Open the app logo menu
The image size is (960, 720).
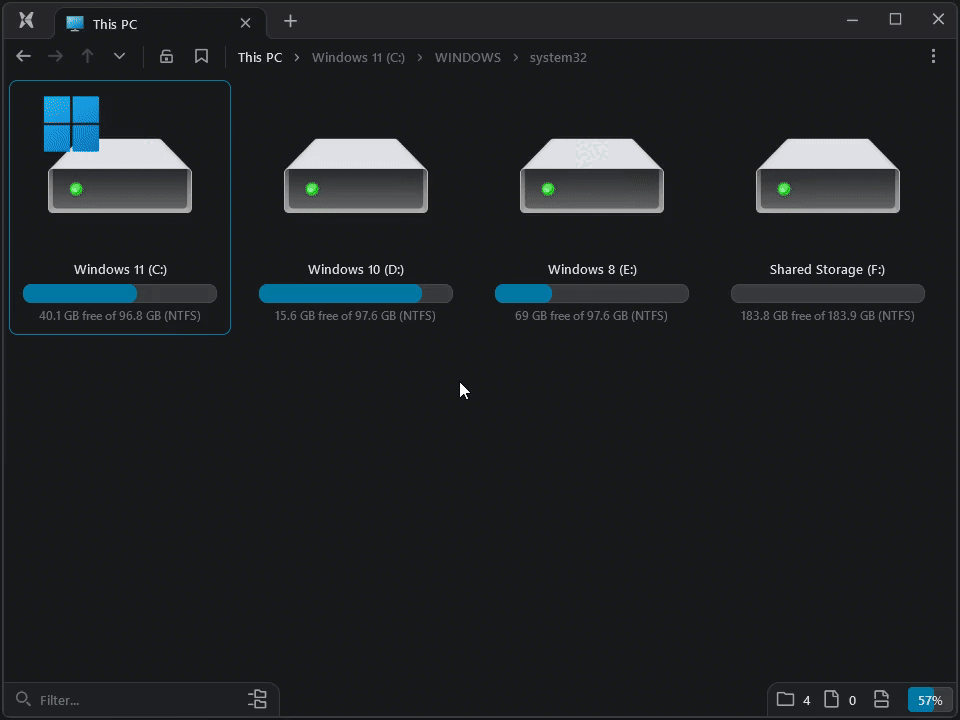click(x=26, y=20)
